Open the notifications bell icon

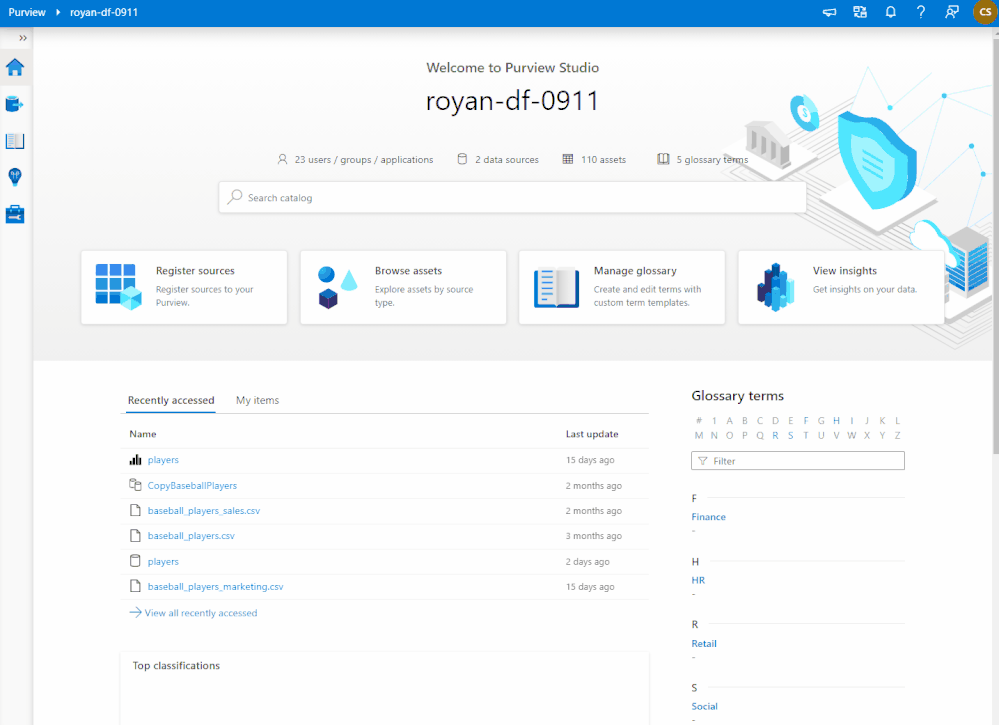[891, 12]
